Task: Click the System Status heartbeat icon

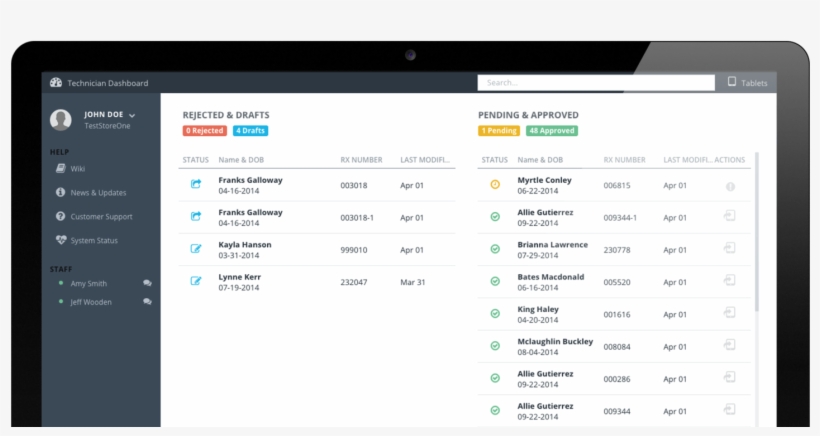Action: (61, 240)
